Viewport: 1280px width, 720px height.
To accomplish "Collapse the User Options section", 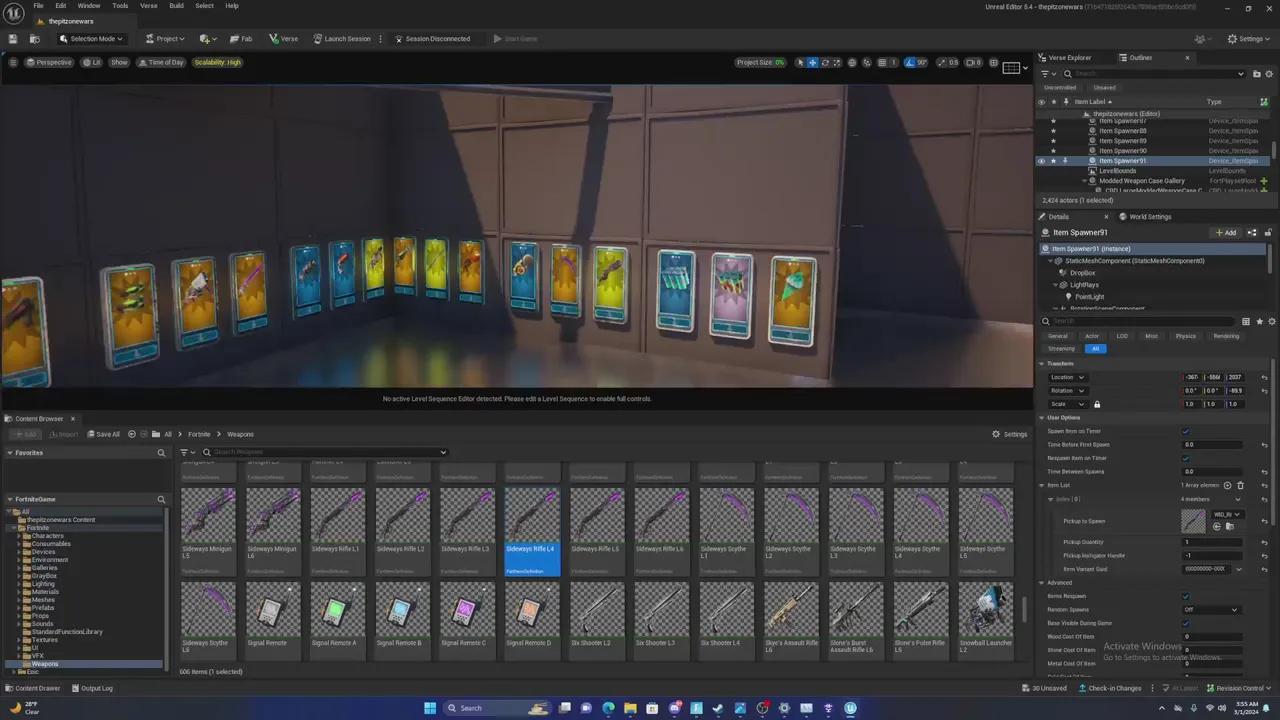I will [1042, 417].
